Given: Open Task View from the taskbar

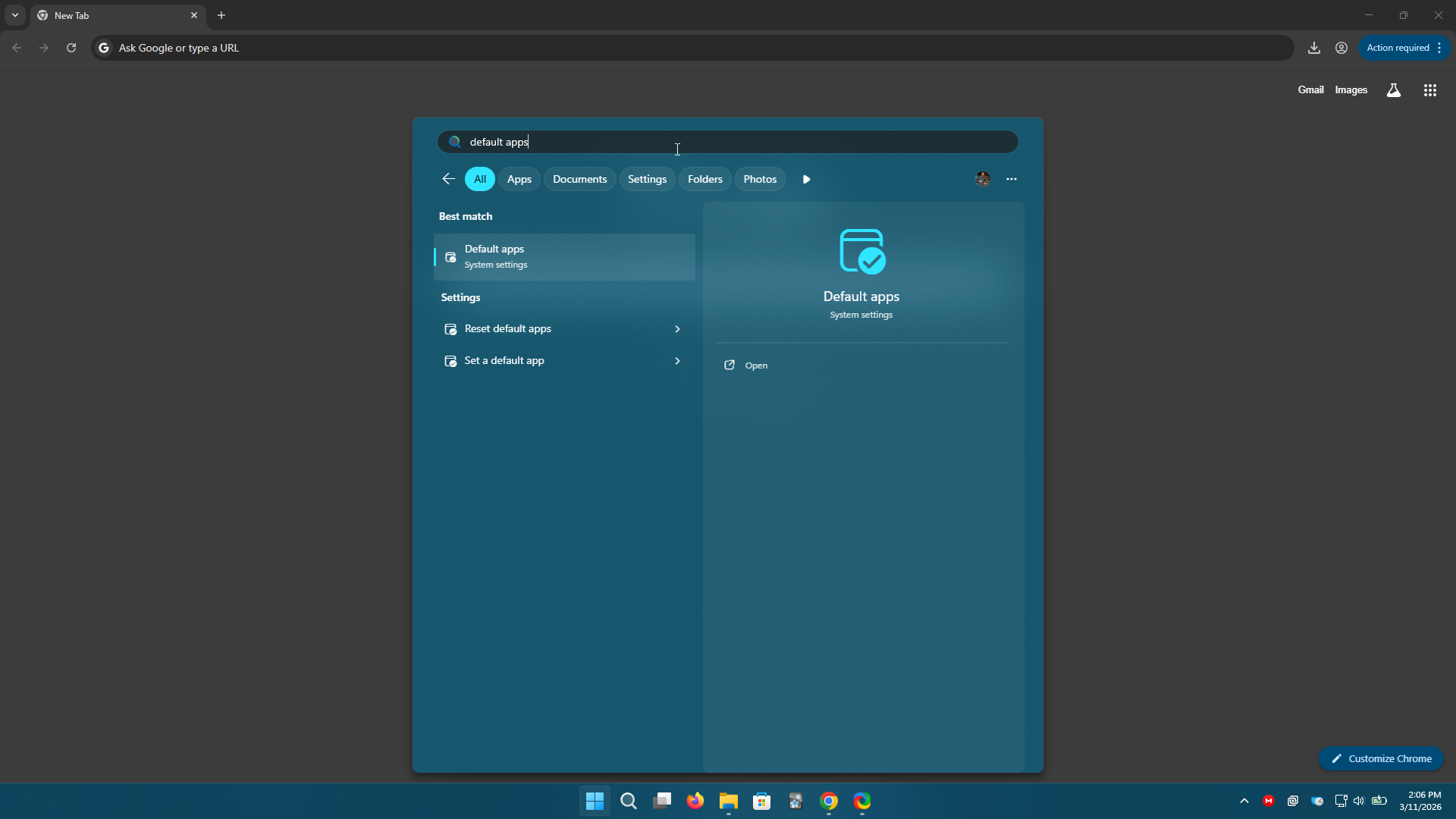Looking at the screenshot, I should pos(661,801).
